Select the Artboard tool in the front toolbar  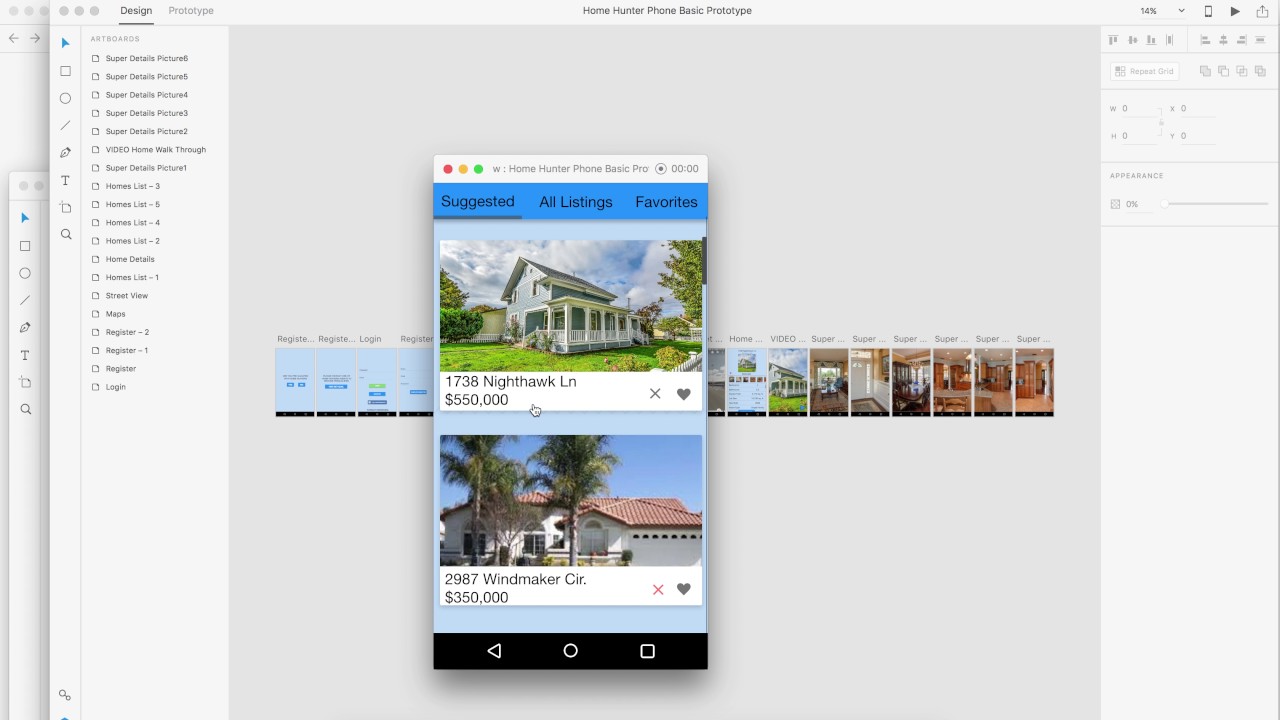(65, 207)
